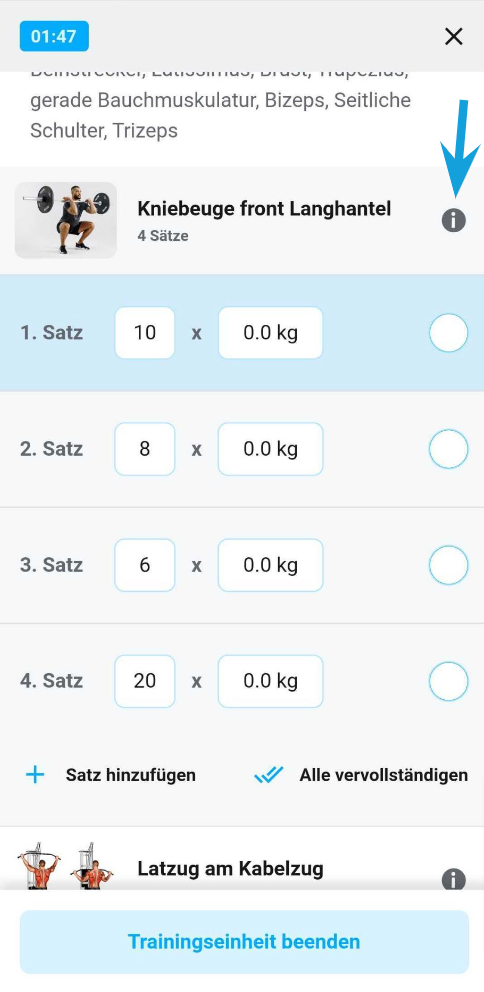Close the workout with the X icon

pyautogui.click(x=454, y=37)
